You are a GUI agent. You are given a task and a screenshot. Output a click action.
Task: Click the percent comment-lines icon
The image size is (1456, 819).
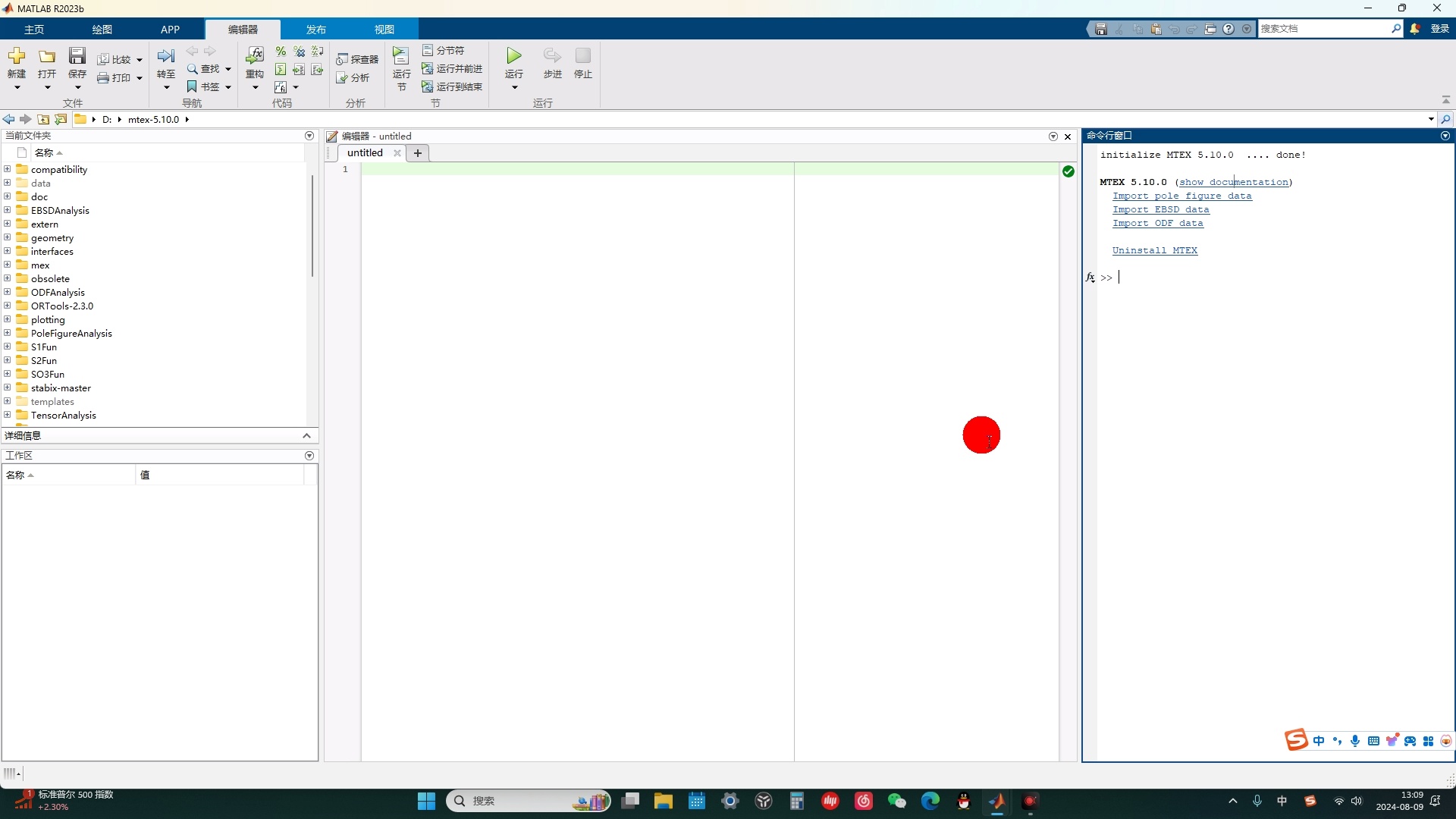[281, 51]
